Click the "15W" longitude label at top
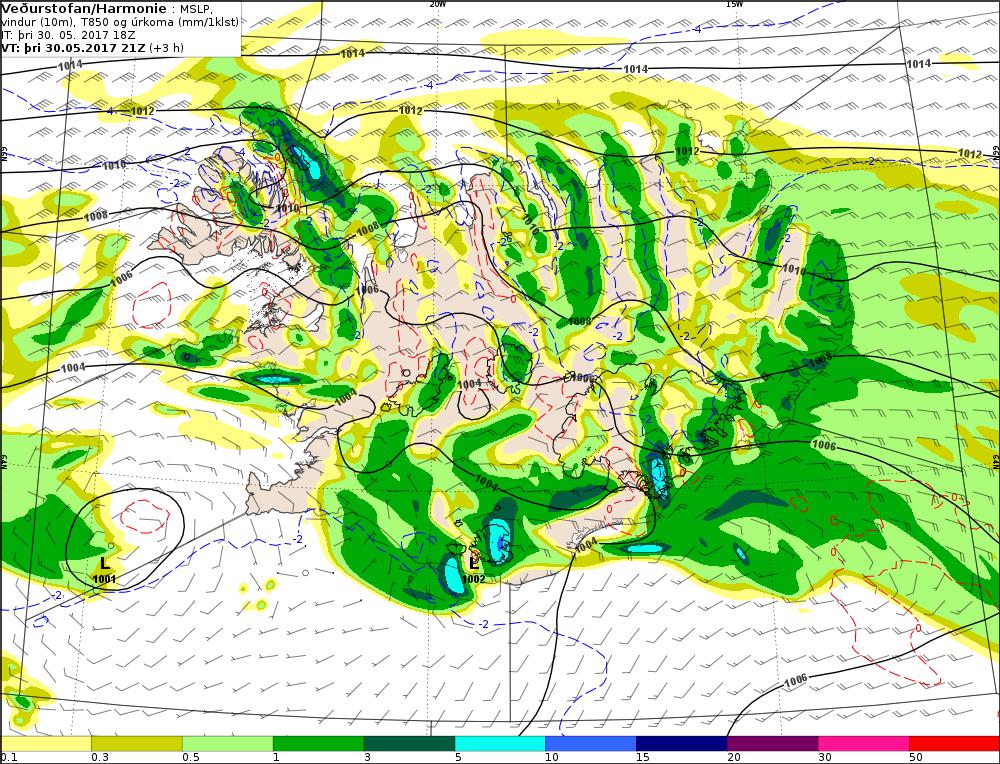This screenshot has height=764, width=1000. (734, 4)
